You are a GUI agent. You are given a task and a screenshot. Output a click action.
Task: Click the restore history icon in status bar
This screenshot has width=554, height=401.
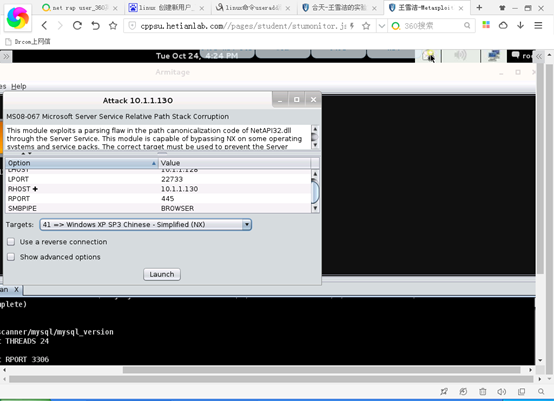[463, 391]
